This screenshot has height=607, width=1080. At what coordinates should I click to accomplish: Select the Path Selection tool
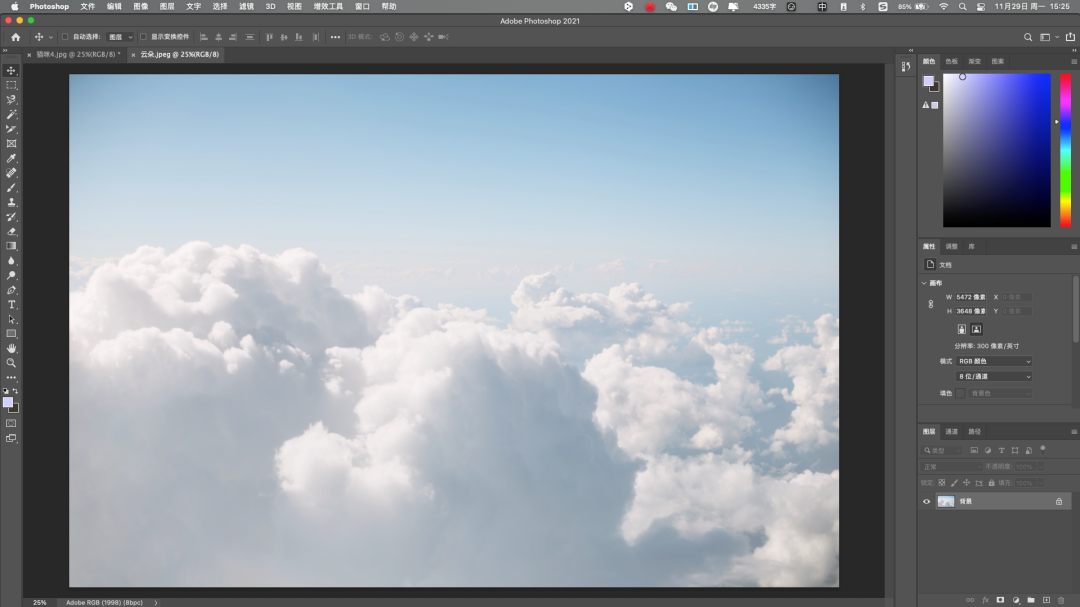coord(12,319)
